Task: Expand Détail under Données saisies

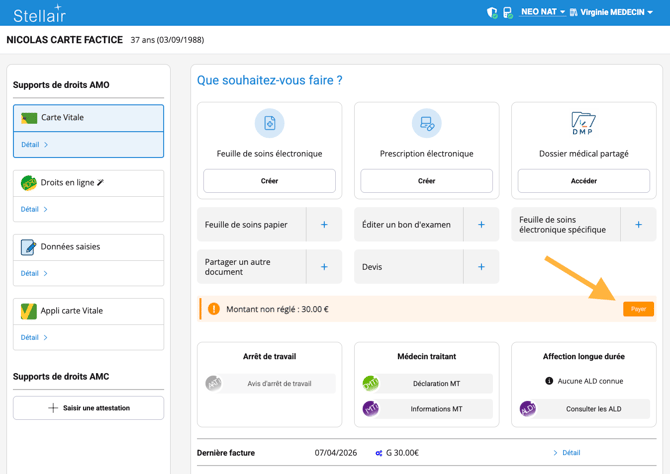Action: [35, 273]
